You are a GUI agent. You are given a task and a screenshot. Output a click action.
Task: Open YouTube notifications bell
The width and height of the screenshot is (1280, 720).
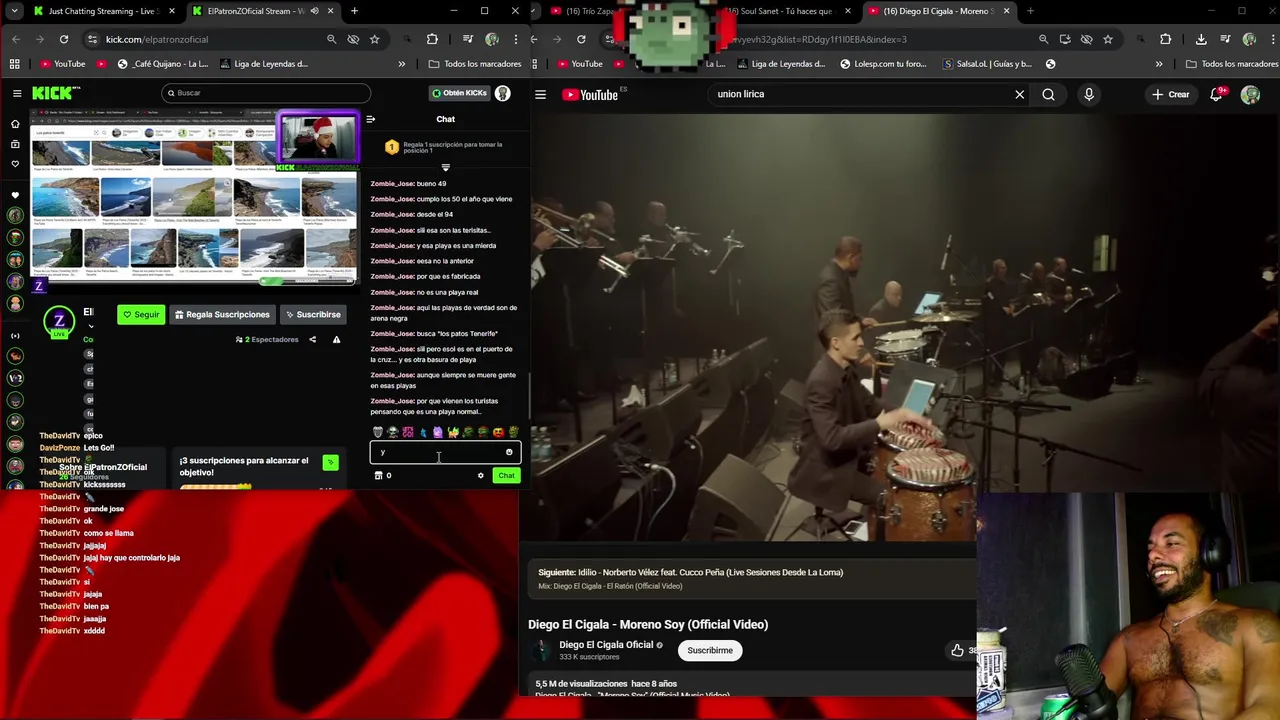click(x=1216, y=94)
